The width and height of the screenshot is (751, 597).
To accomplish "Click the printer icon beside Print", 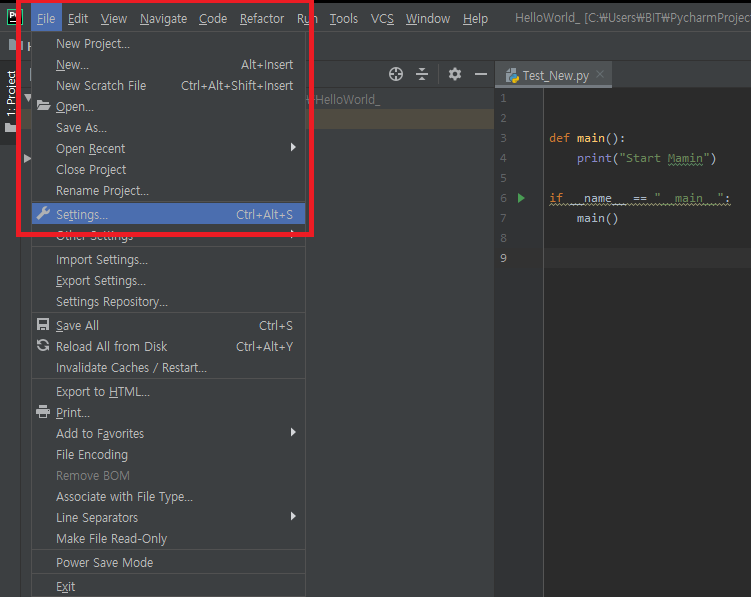I will pyautogui.click(x=43, y=412).
